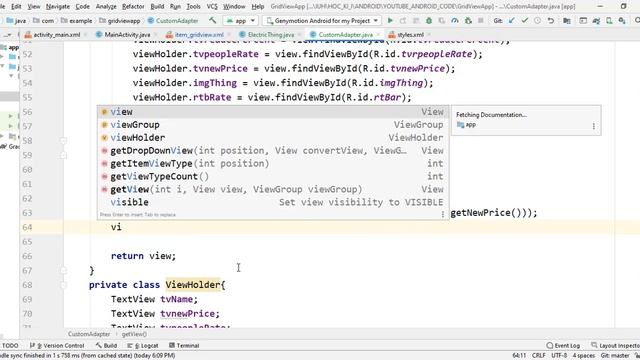This screenshot has width=640, height=360.
Task: Close the styles.xml tab
Action: [429, 35]
